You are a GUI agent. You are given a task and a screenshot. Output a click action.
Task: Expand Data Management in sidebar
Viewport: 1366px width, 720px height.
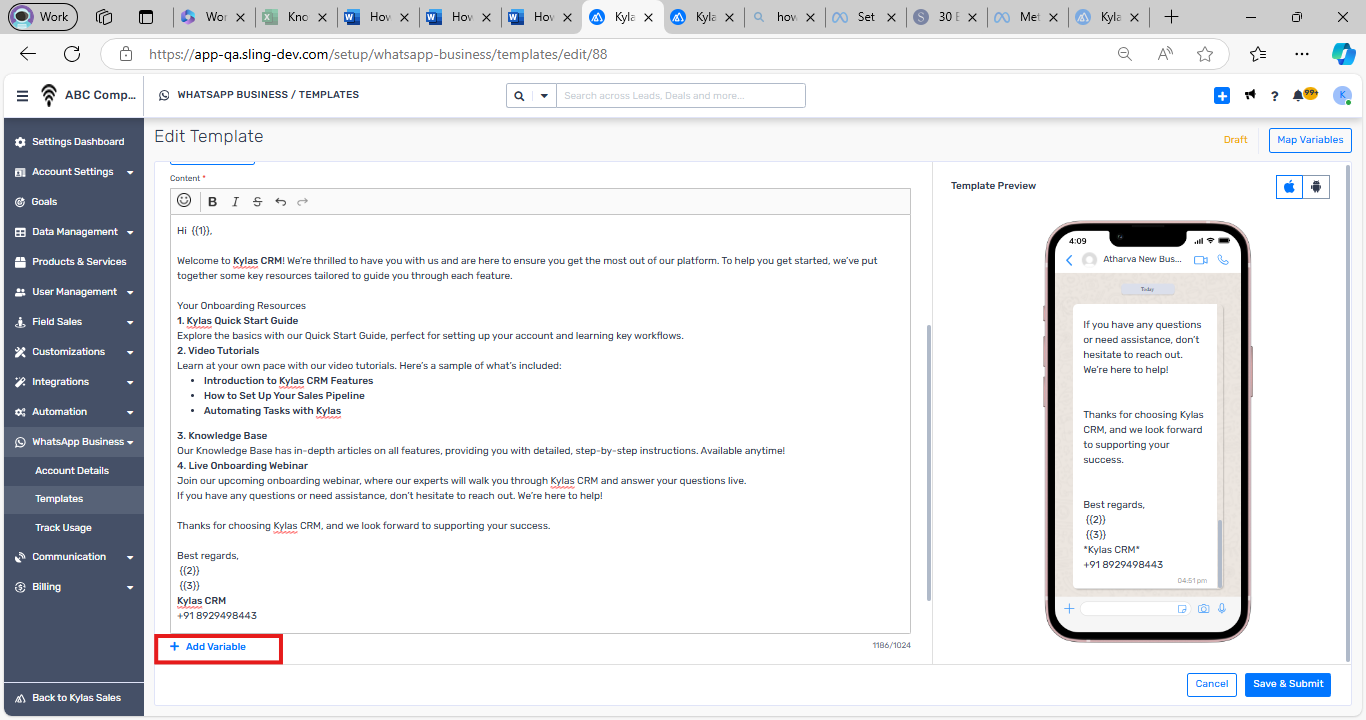[74, 232]
